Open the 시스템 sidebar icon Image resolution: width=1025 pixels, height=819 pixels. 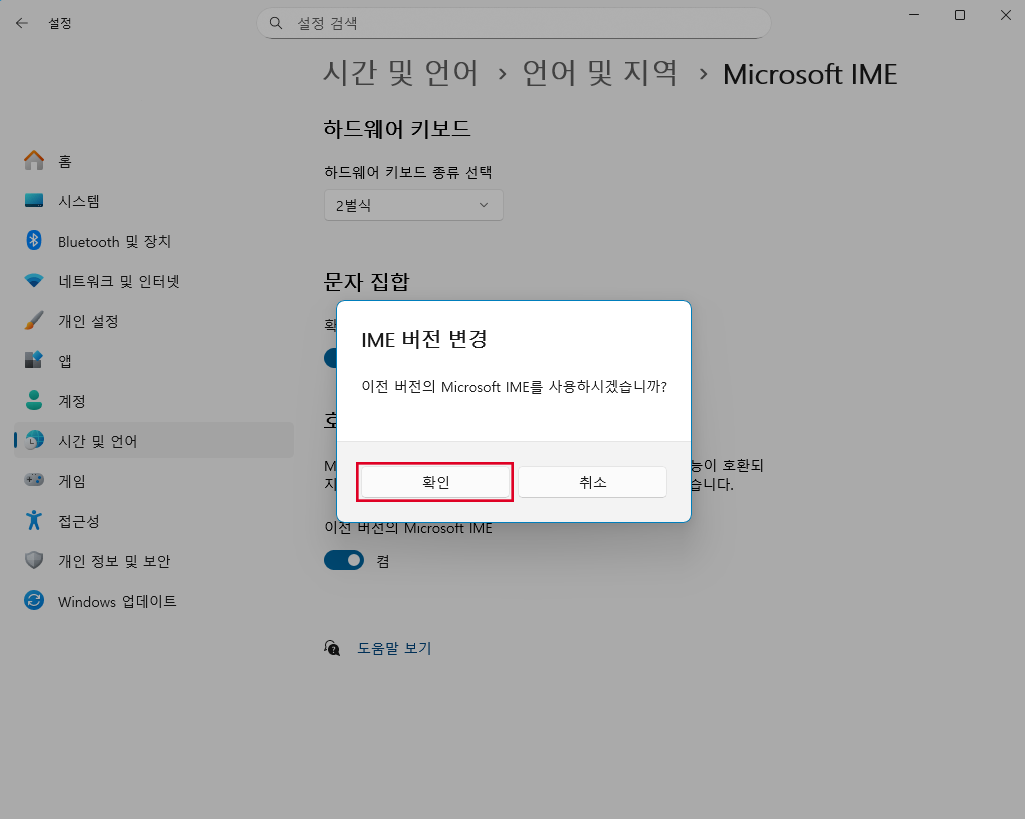click(x=34, y=201)
